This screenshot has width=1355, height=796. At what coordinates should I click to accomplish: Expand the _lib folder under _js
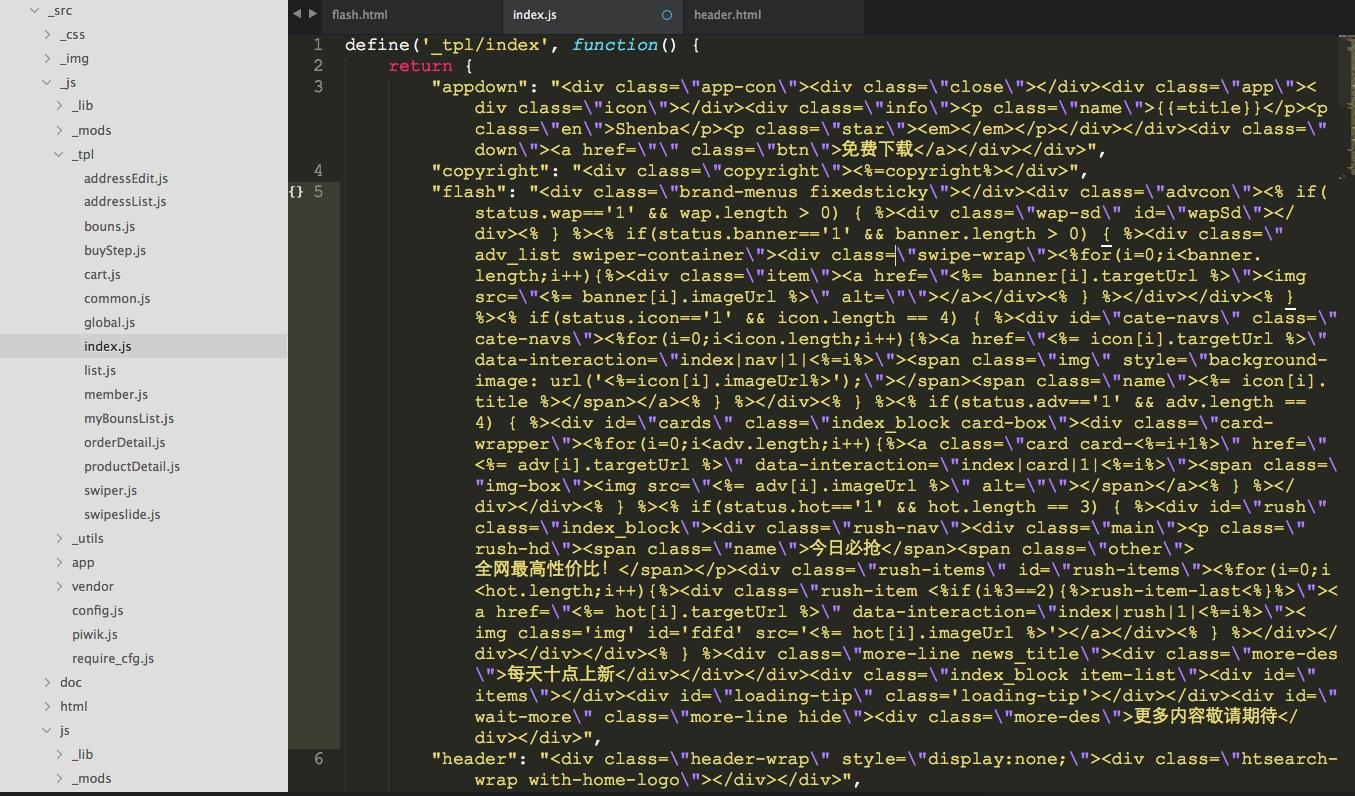pyautogui.click(x=59, y=106)
